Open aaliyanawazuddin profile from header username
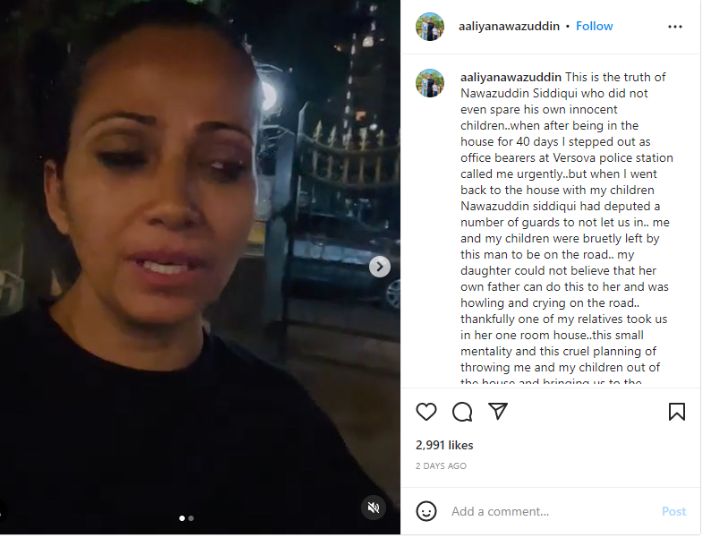 pos(509,26)
